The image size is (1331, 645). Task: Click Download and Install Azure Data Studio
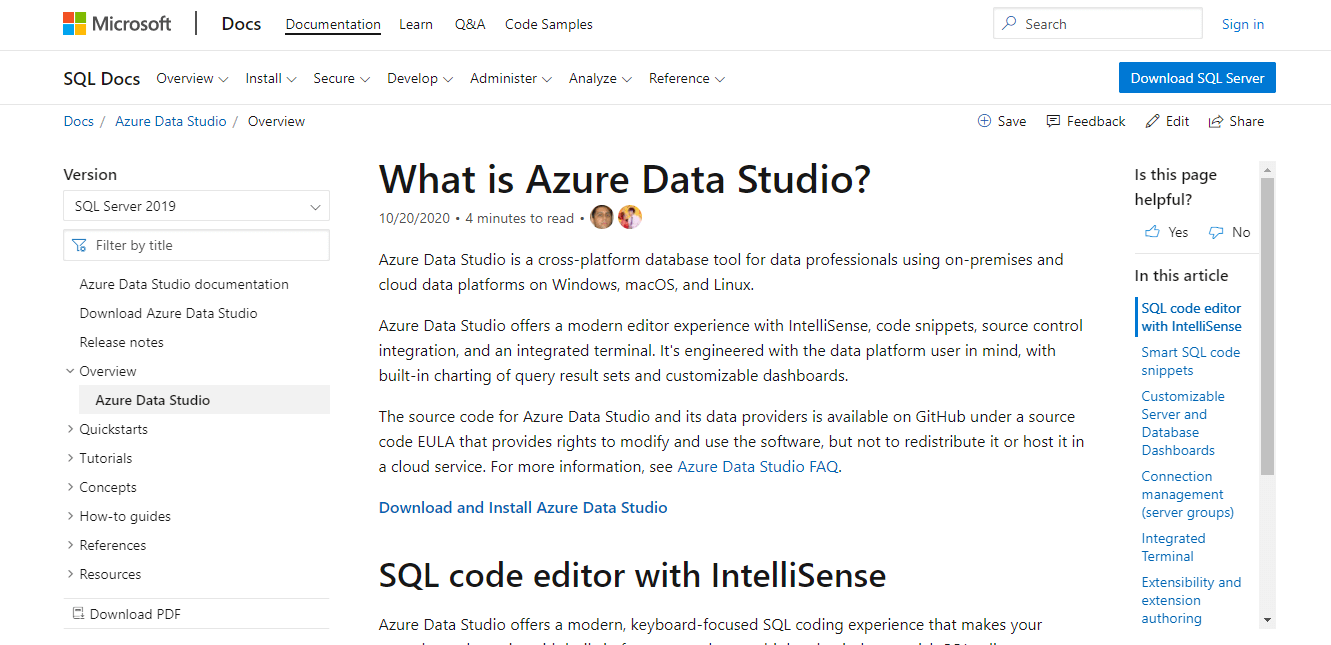coord(523,507)
